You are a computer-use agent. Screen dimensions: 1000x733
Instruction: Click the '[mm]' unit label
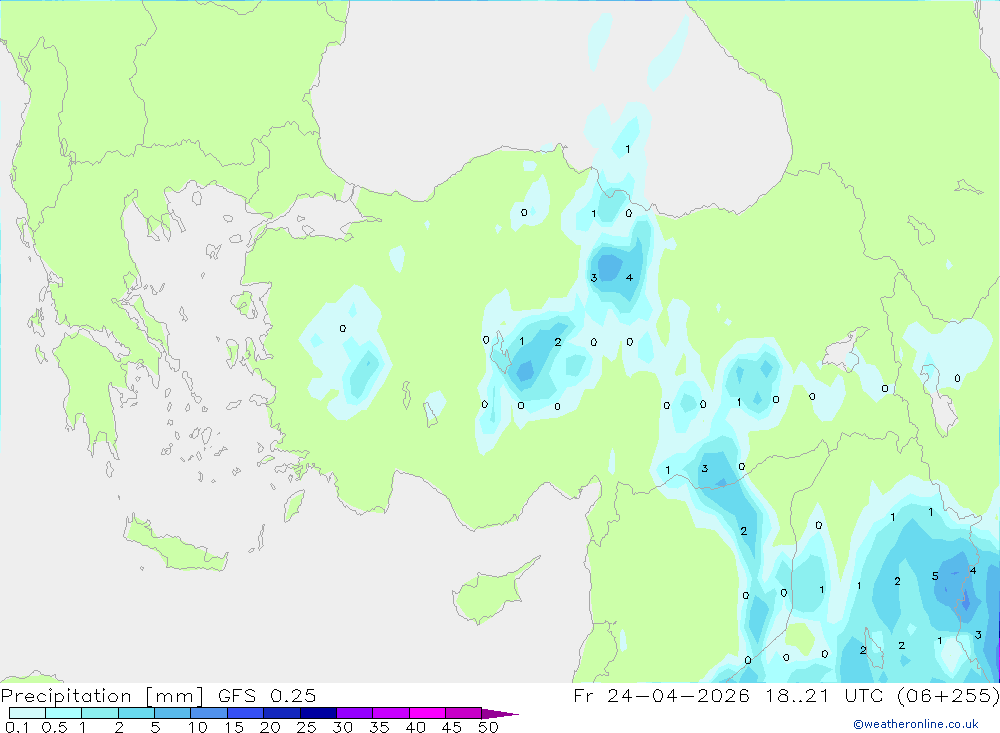pos(175,696)
